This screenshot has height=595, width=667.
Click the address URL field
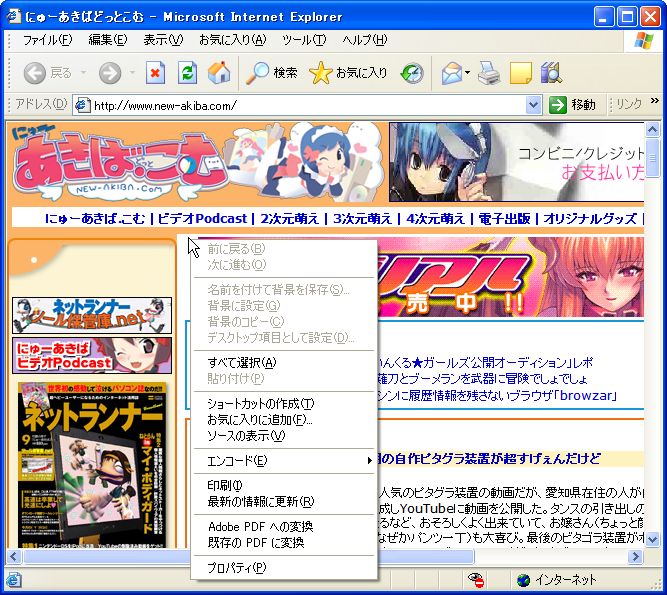[x=308, y=105]
